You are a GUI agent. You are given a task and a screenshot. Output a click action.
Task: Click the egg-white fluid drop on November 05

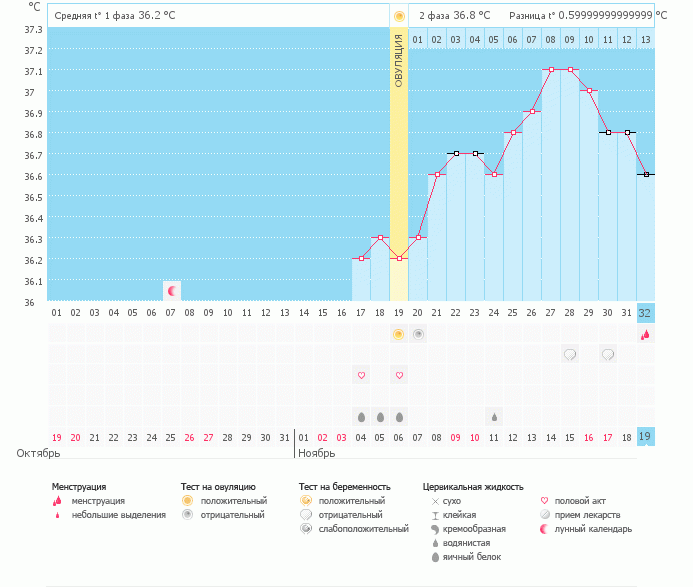pos(380,417)
